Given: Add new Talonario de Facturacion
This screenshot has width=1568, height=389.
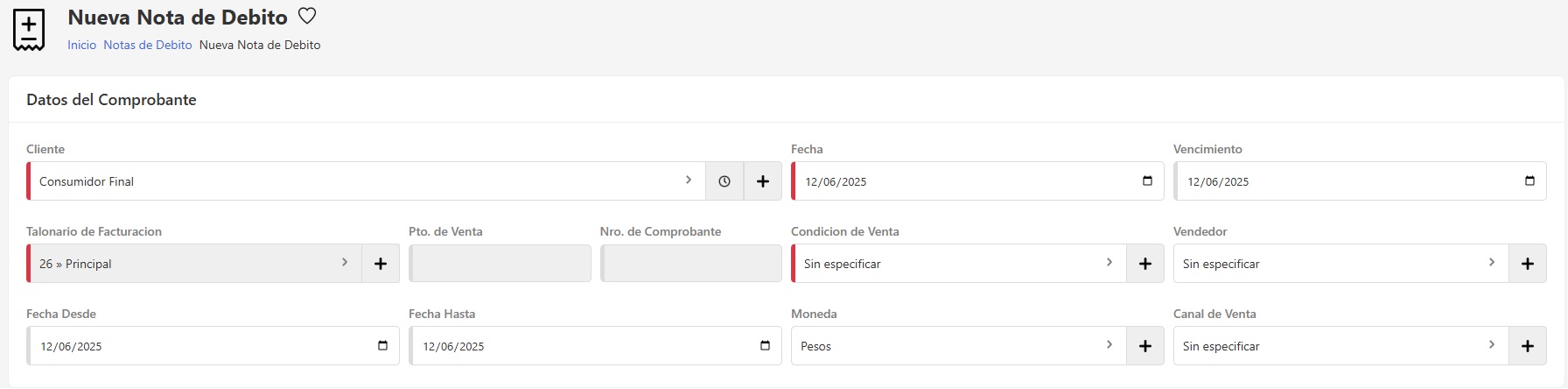Looking at the screenshot, I should click(381, 264).
